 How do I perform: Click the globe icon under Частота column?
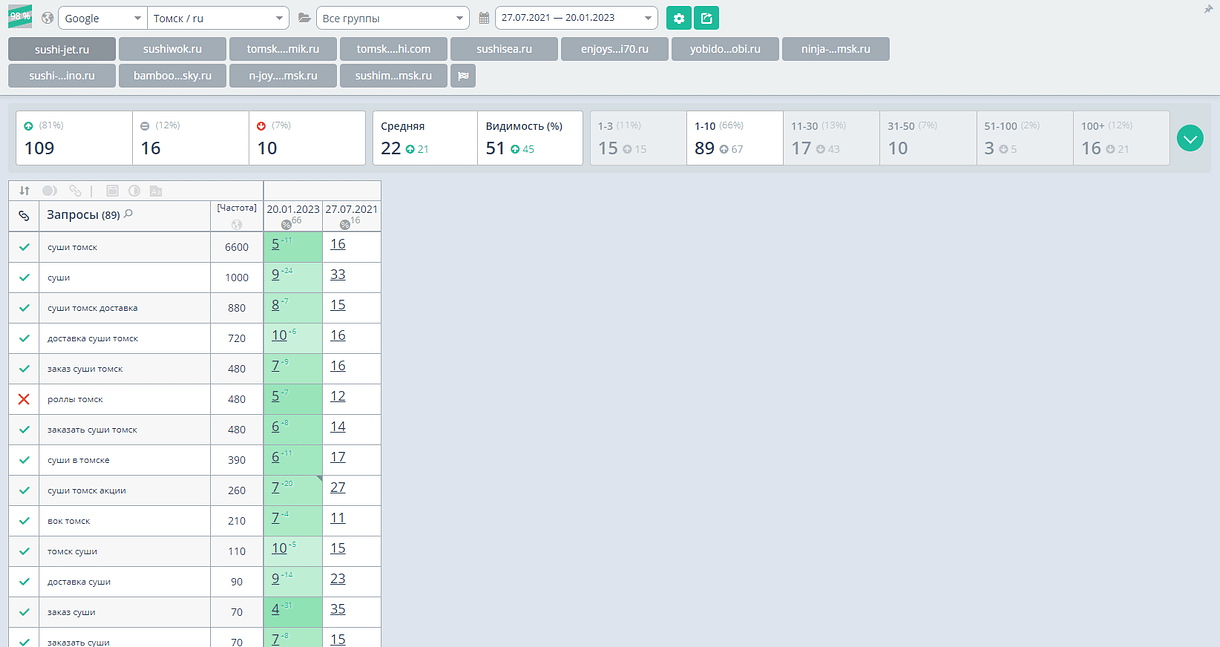[x=237, y=224]
